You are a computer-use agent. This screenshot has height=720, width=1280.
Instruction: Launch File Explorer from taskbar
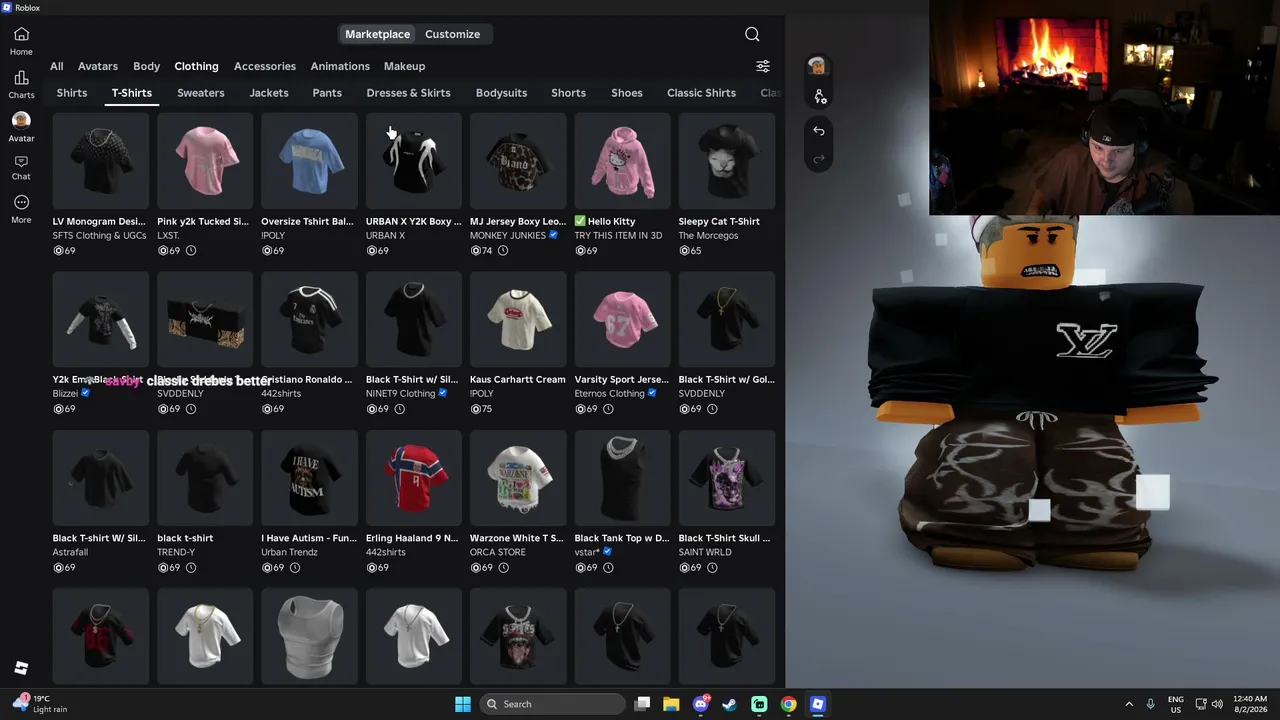(671, 704)
